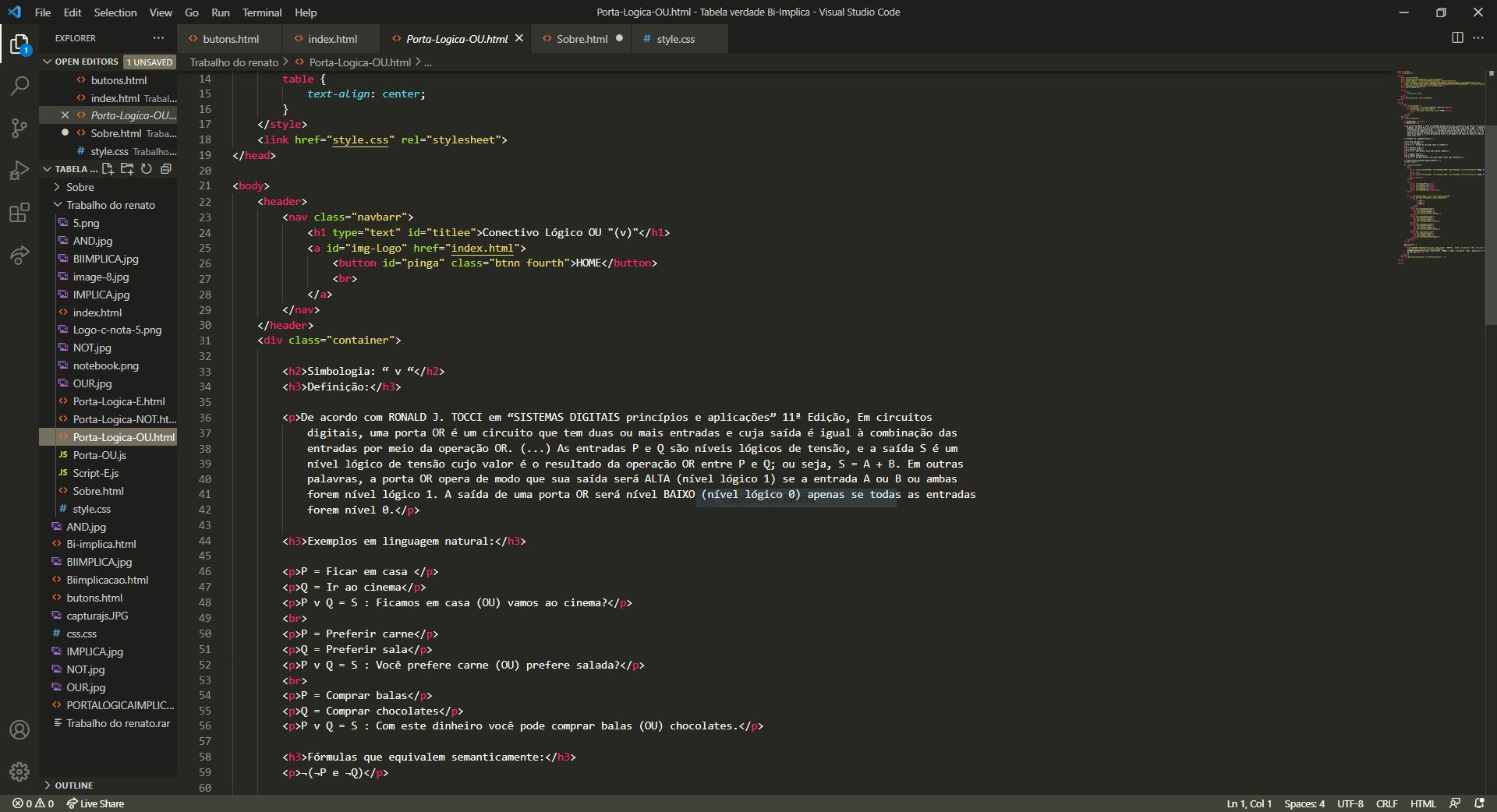
Task: Open the Selection menu
Action: pyautogui.click(x=115, y=12)
